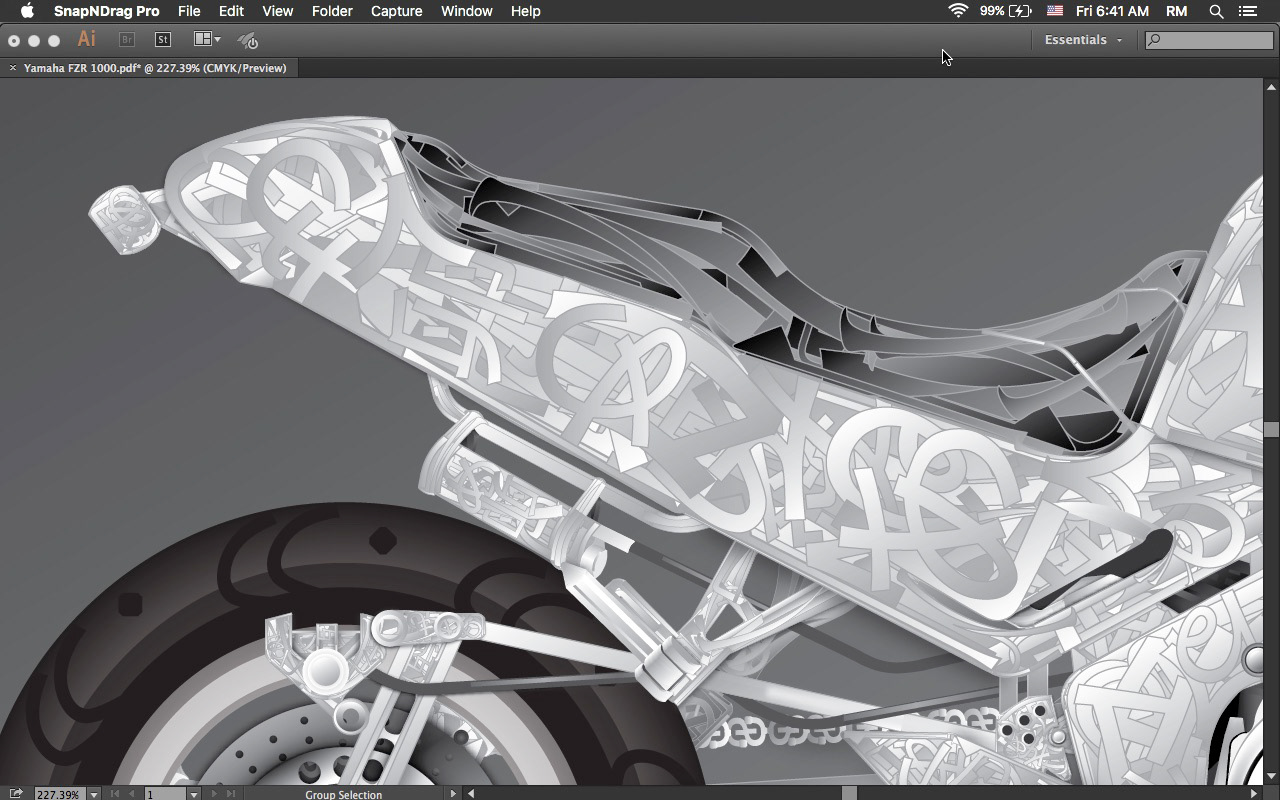Click the export share icon in status bar

tap(16, 794)
